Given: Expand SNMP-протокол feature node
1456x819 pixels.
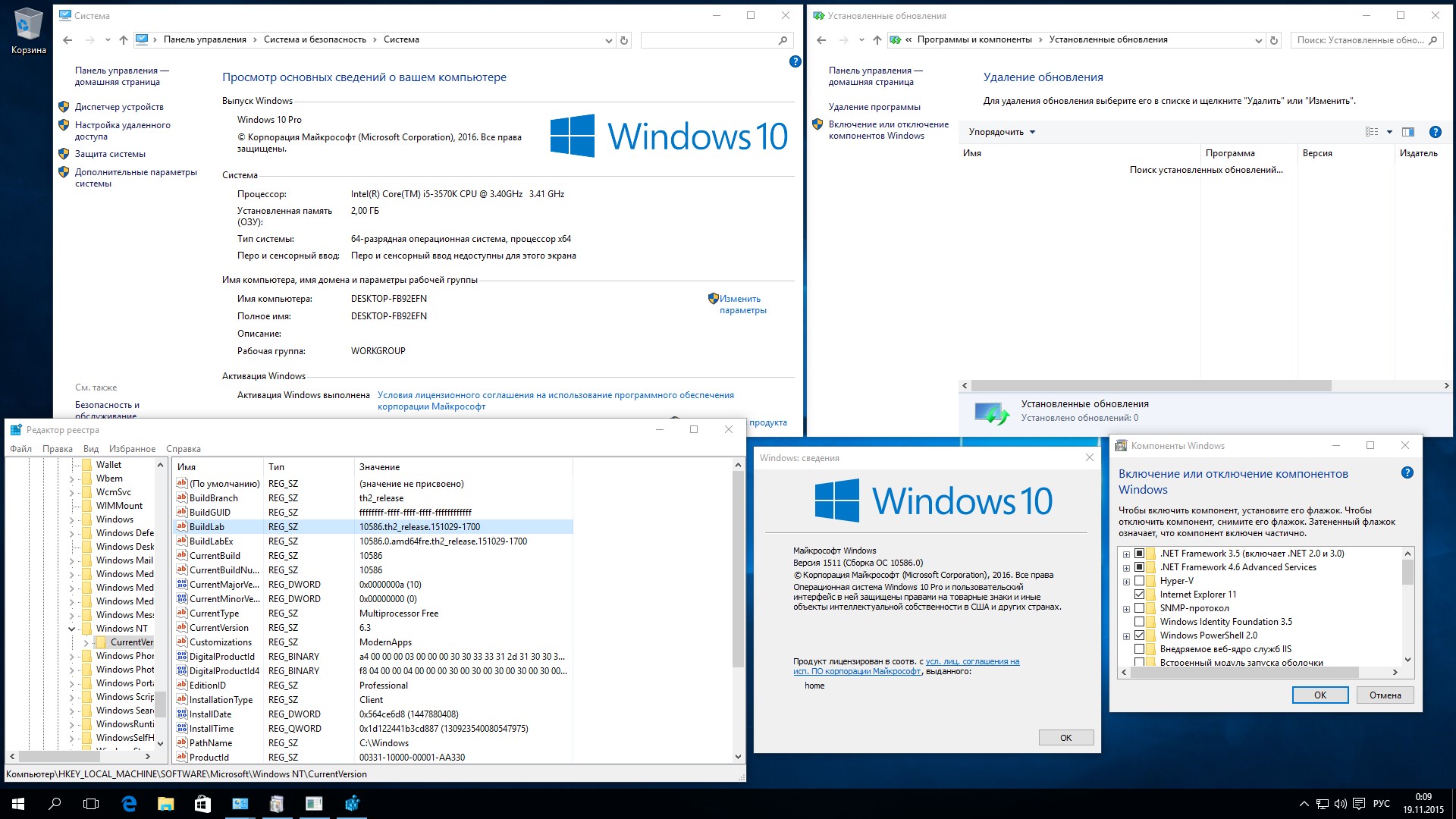Looking at the screenshot, I should coord(1126,609).
